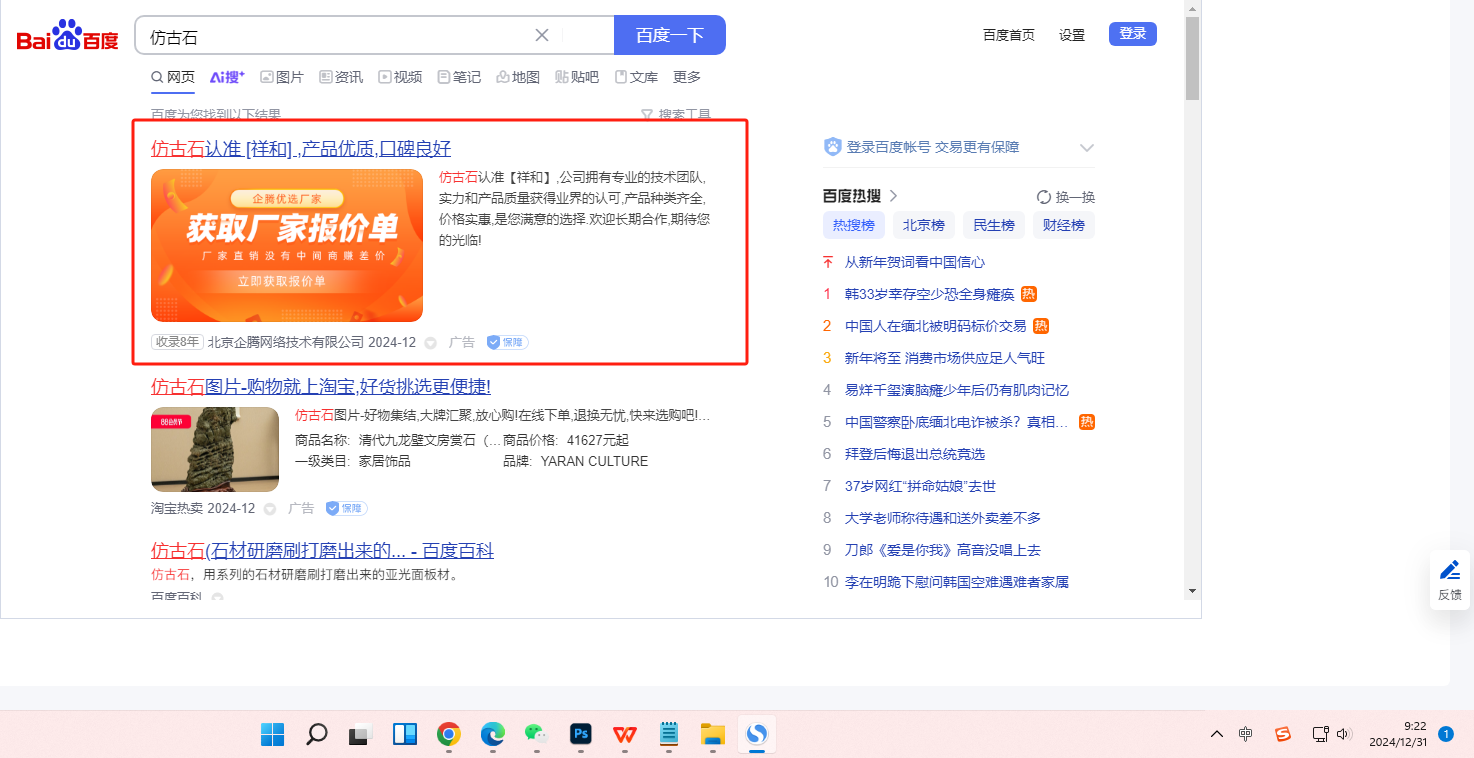Select the 北京榜 hot search tab
This screenshot has width=1474, height=758.
click(923, 225)
